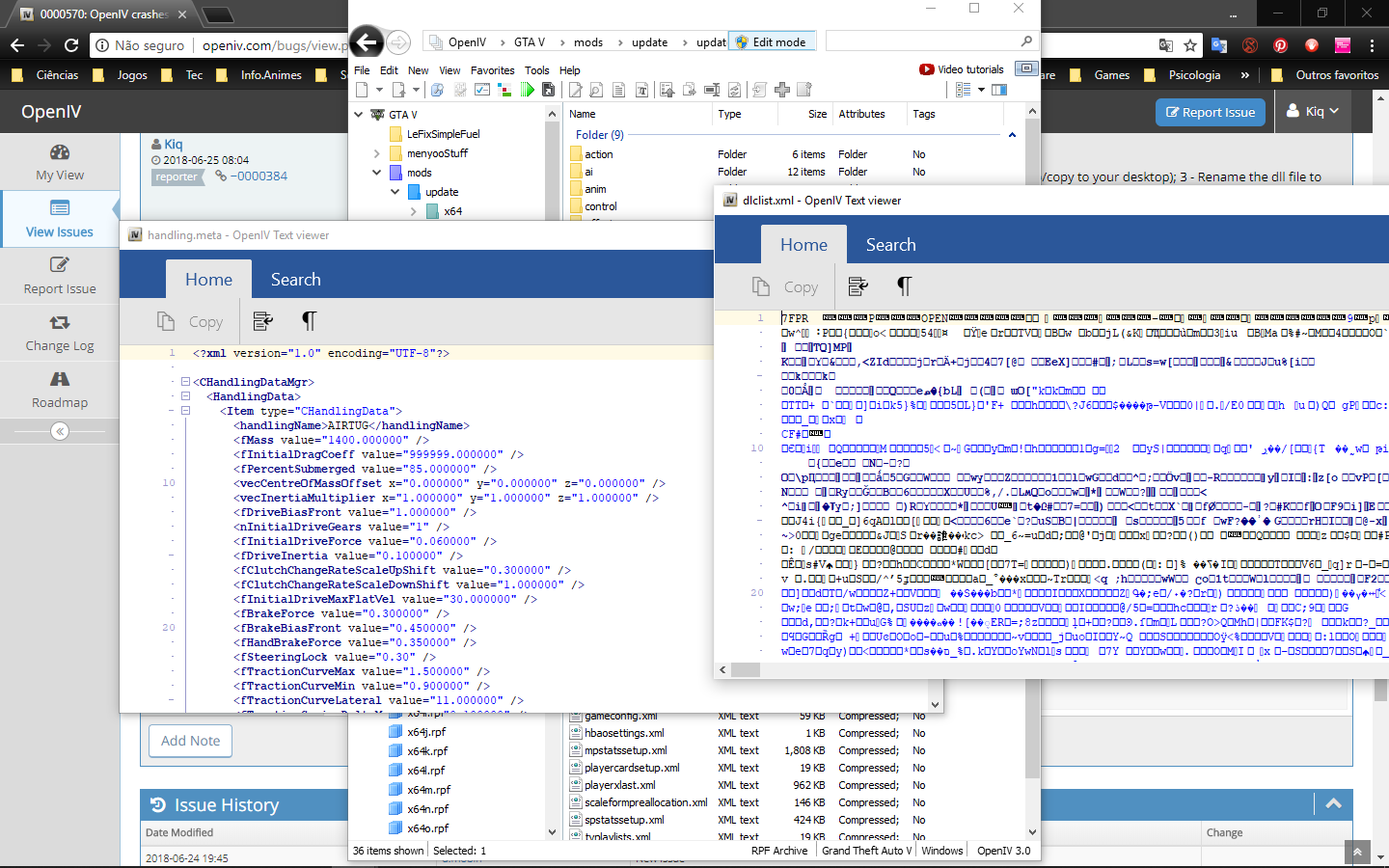
Task: Switch to Search tab in handling.meta viewer
Action: pyautogui.click(x=295, y=280)
